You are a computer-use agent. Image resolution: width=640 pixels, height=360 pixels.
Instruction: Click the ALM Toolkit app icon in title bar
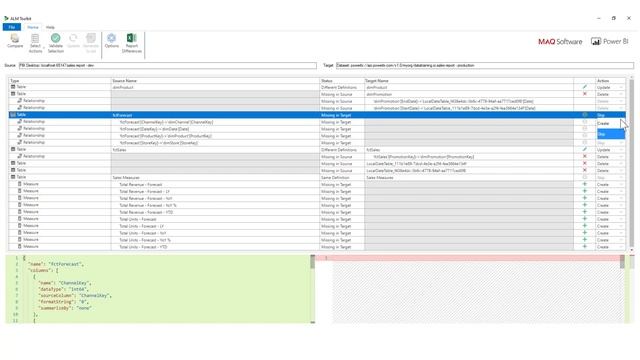tap(6, 18)
